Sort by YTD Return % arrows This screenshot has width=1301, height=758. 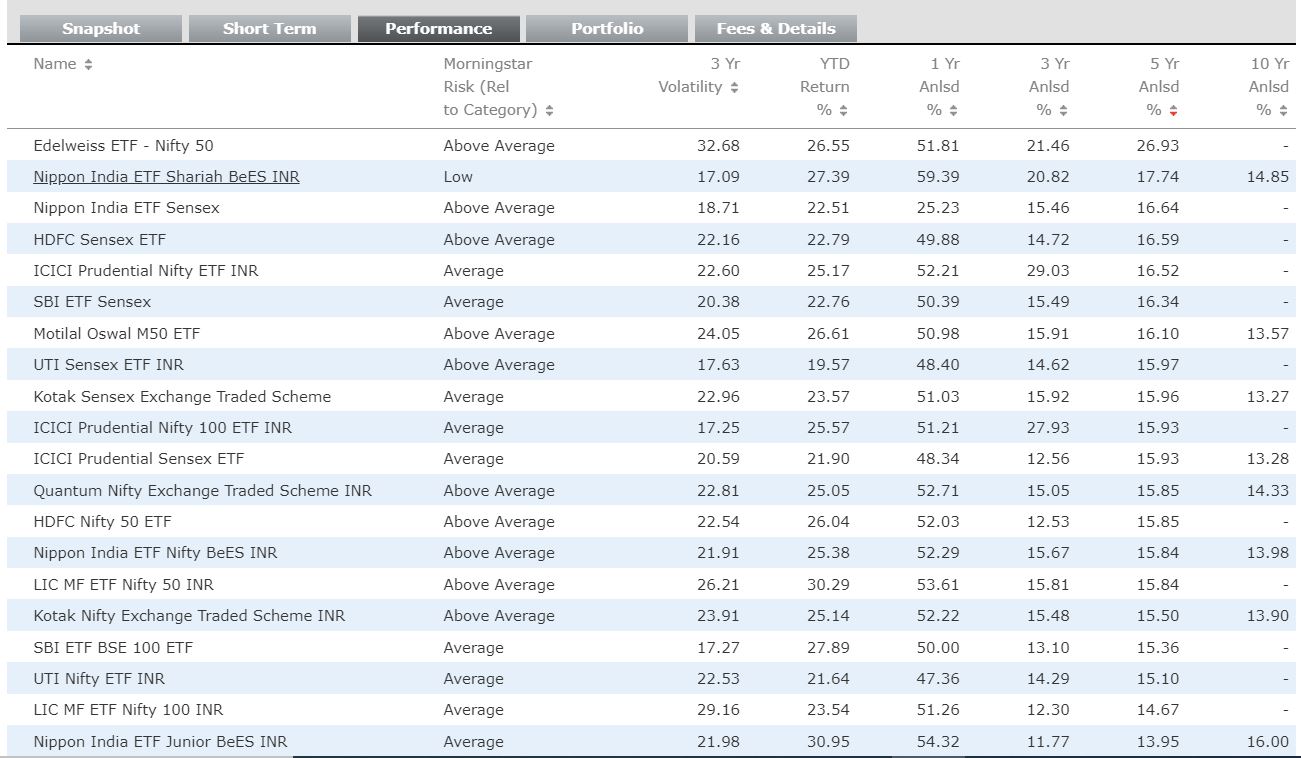click(x=843, y=111)
